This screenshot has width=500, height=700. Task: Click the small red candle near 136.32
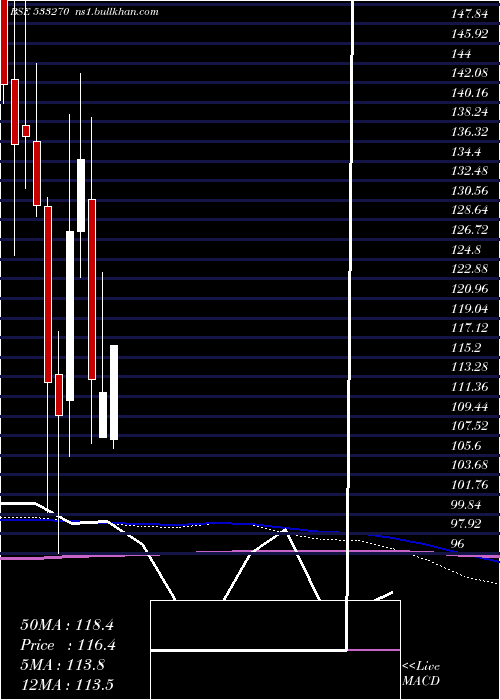pos(26,131)
